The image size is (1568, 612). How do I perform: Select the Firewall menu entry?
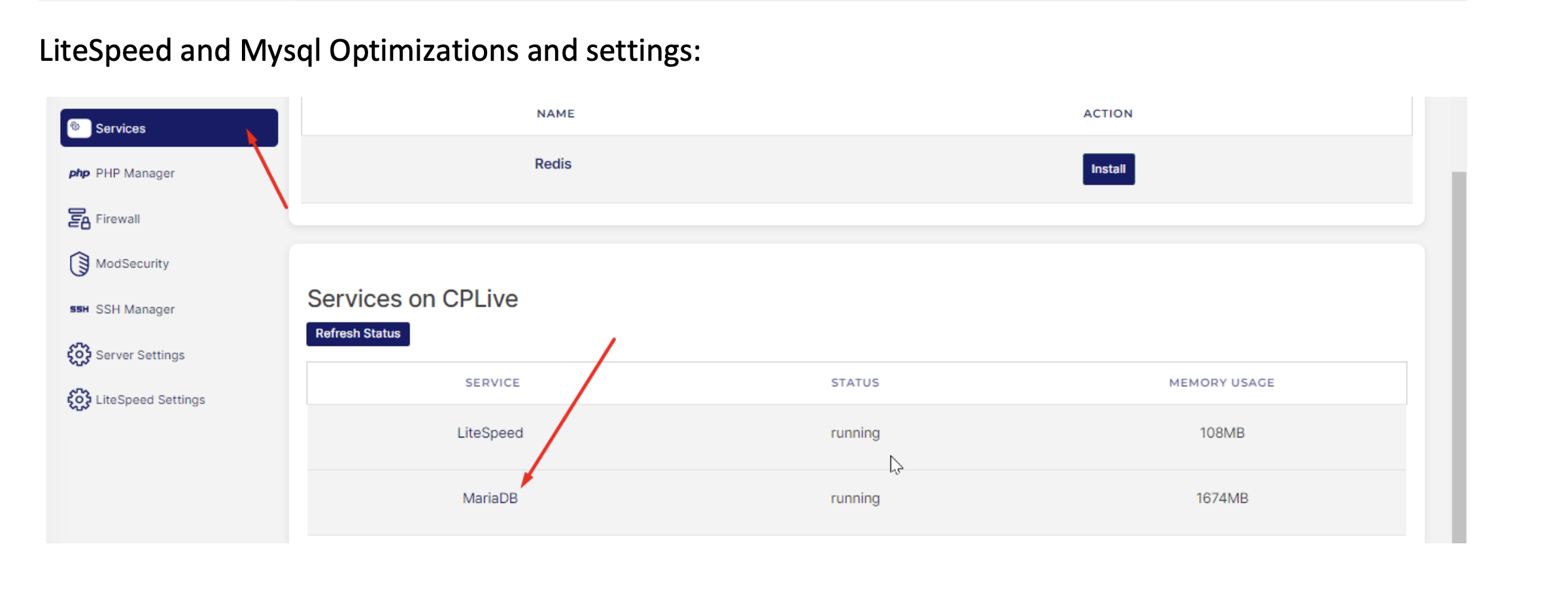pyautogui.click(x=118, y=219)
